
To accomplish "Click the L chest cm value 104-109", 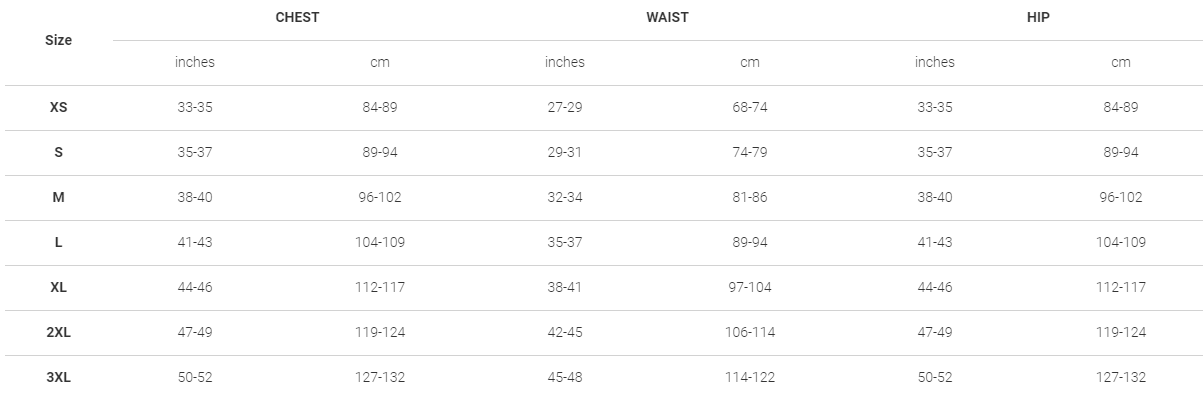I will [380, 242].
